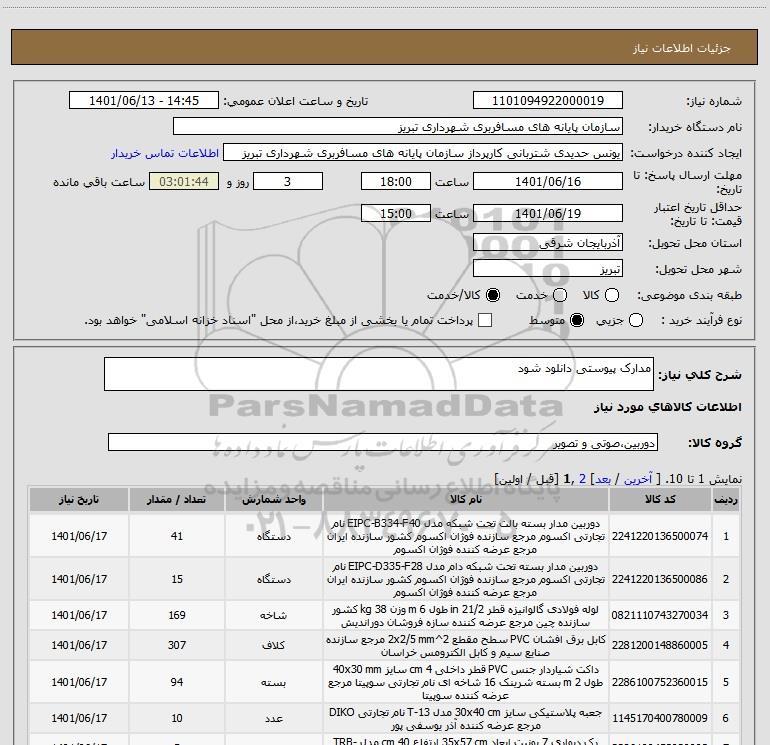Click the remaining time countdown 03:01:44

[184, 182]
